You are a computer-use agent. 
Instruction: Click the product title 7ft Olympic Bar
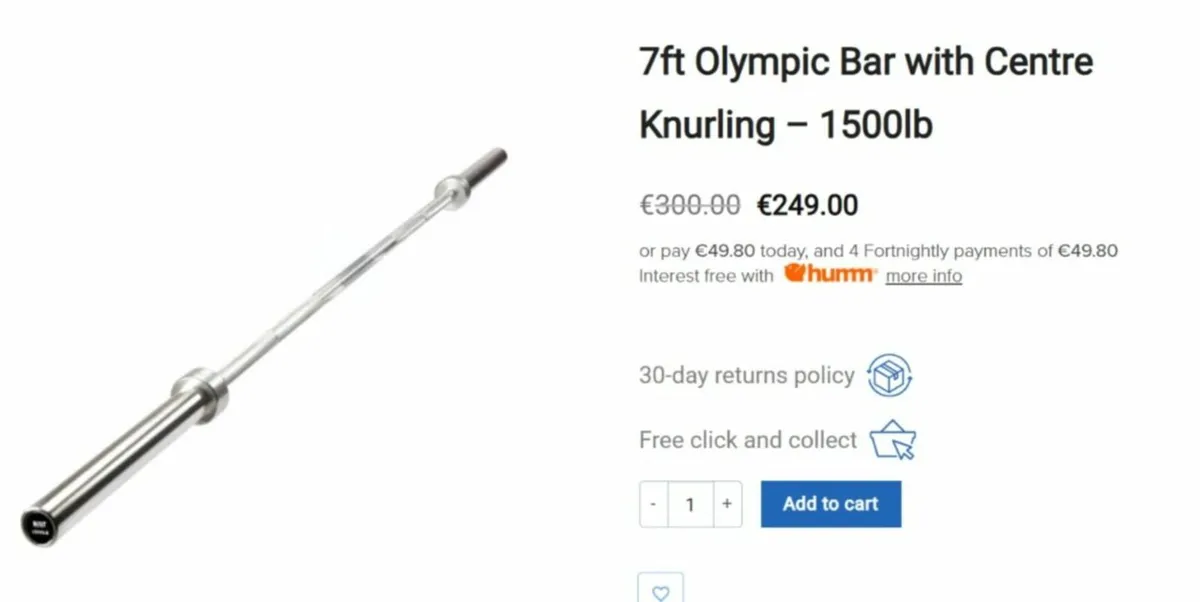point(866,94)
